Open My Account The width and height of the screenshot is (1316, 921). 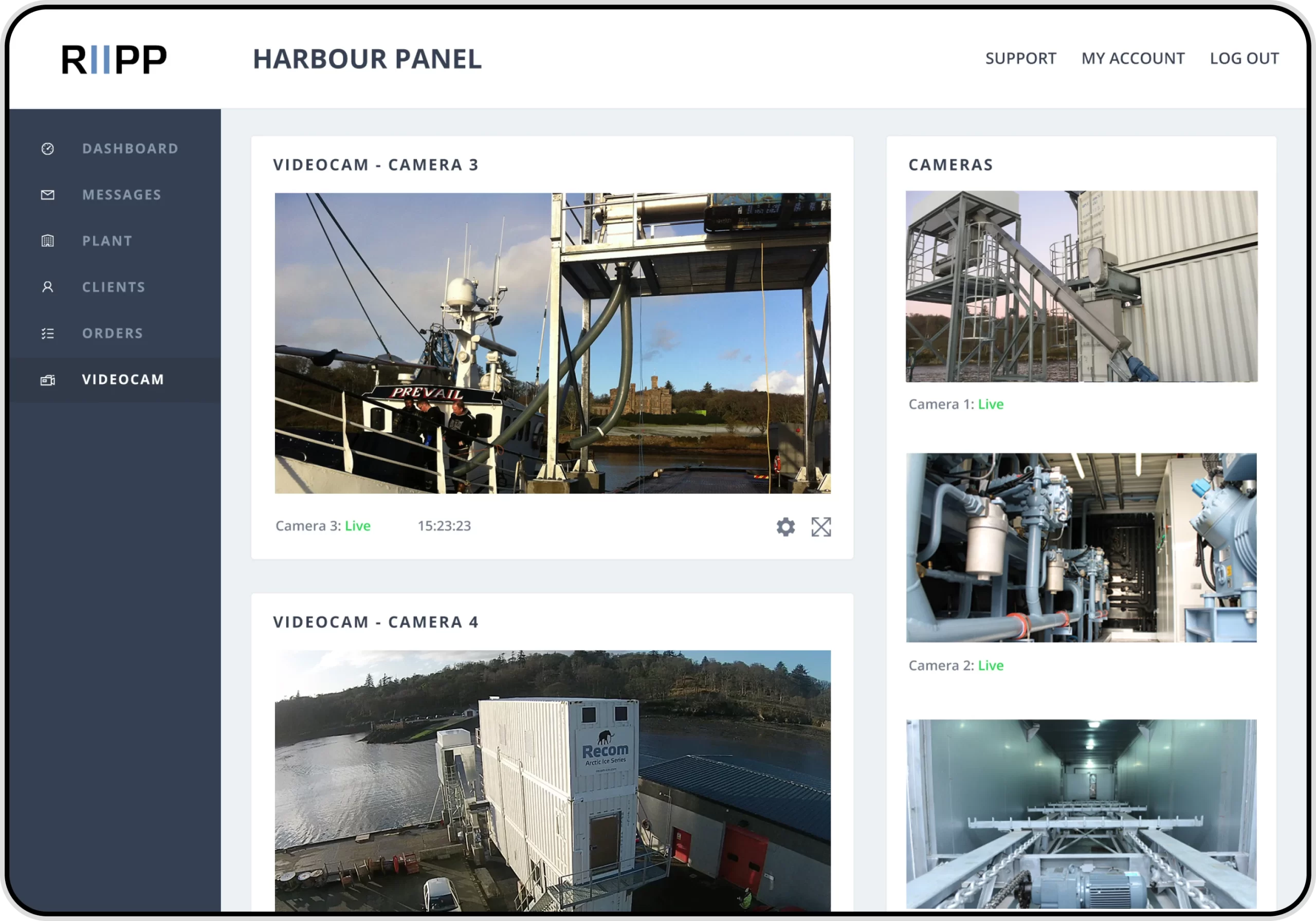click(1132, 59)
